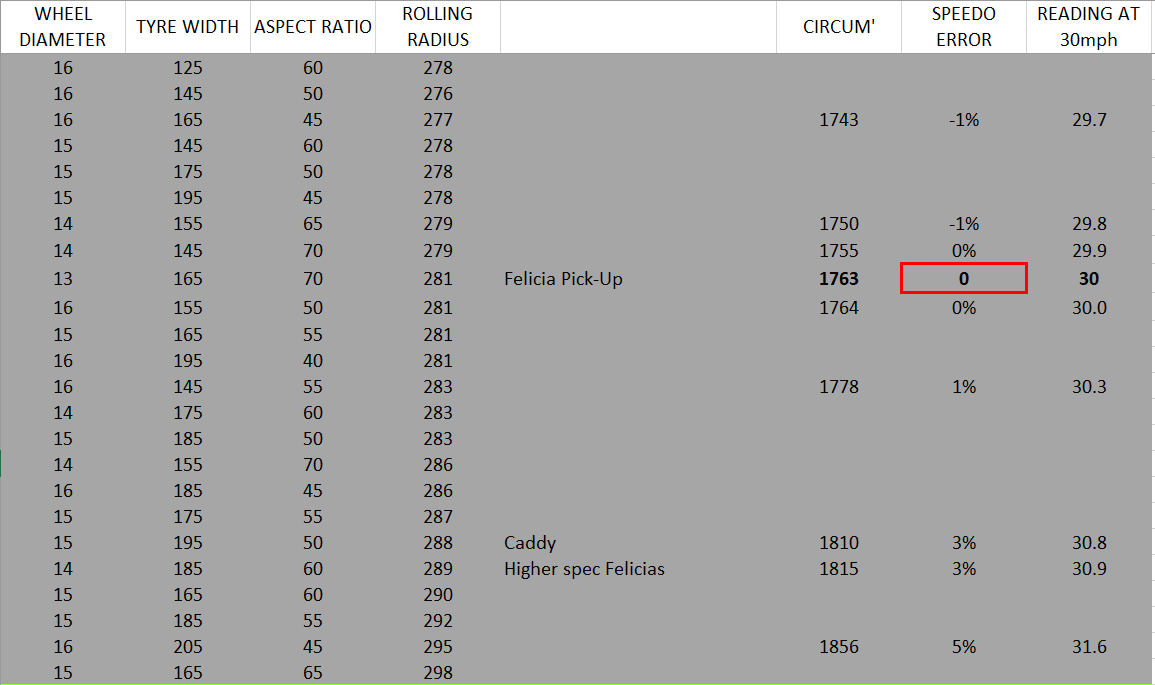
Task: Click the Higher spec Felicias cell
Action: (x=585, y=569)
